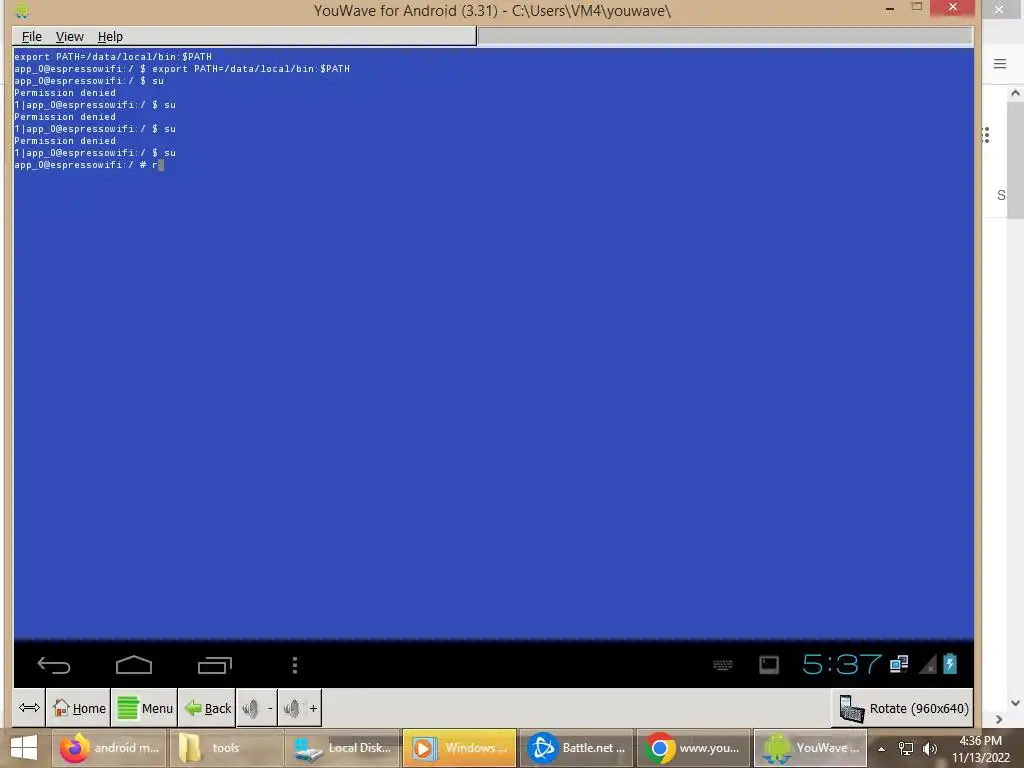The height and width of the screenshot is (768, 1024).
Task: Click the Rotate (960x640) button
Action: click(x=903, y=709)
